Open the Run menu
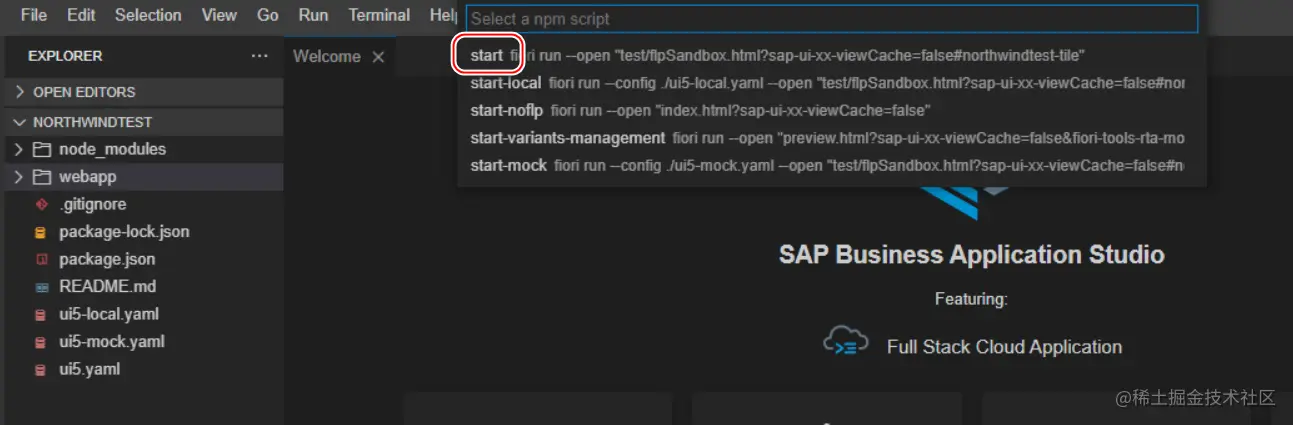Screen dimensions: 1293x425 [x=313, y=15]
